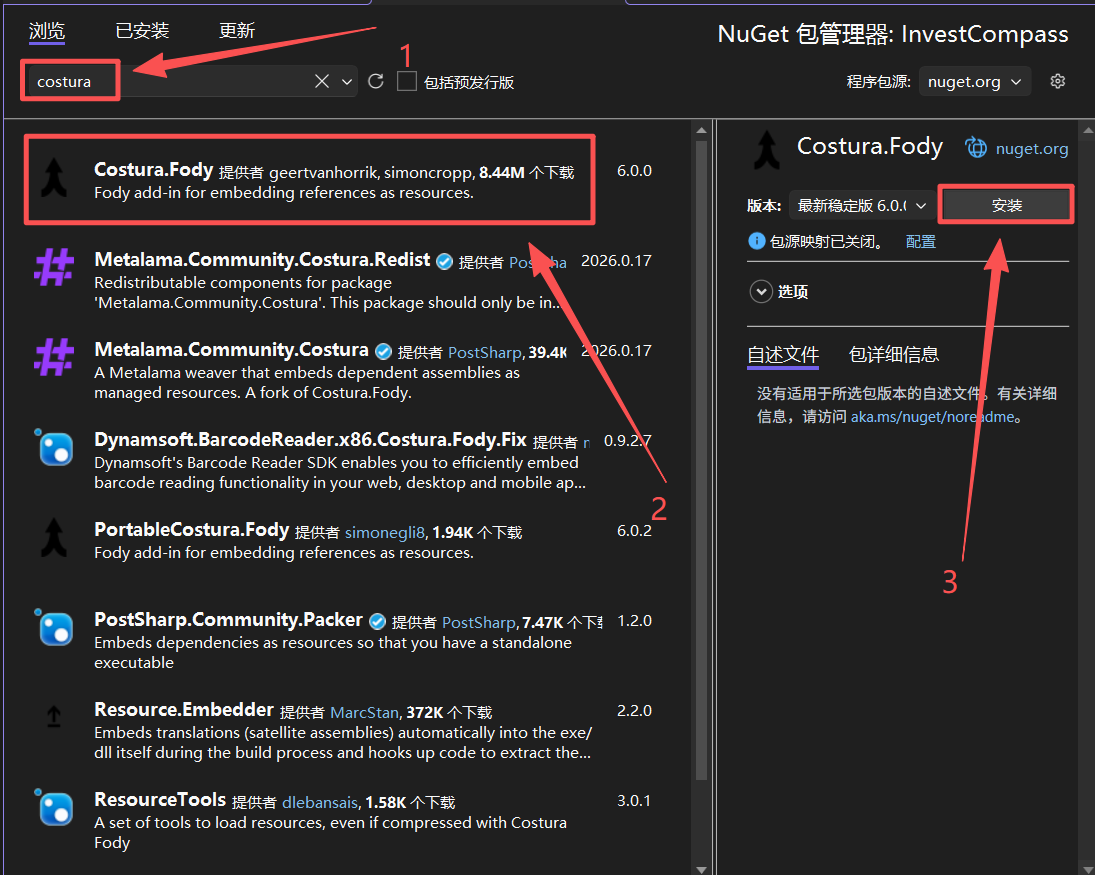Open the aka.ms/nuget/noreadme link
Image resolution: width=1095 pixels, height=875 pixels.
[x=932, y=417]
